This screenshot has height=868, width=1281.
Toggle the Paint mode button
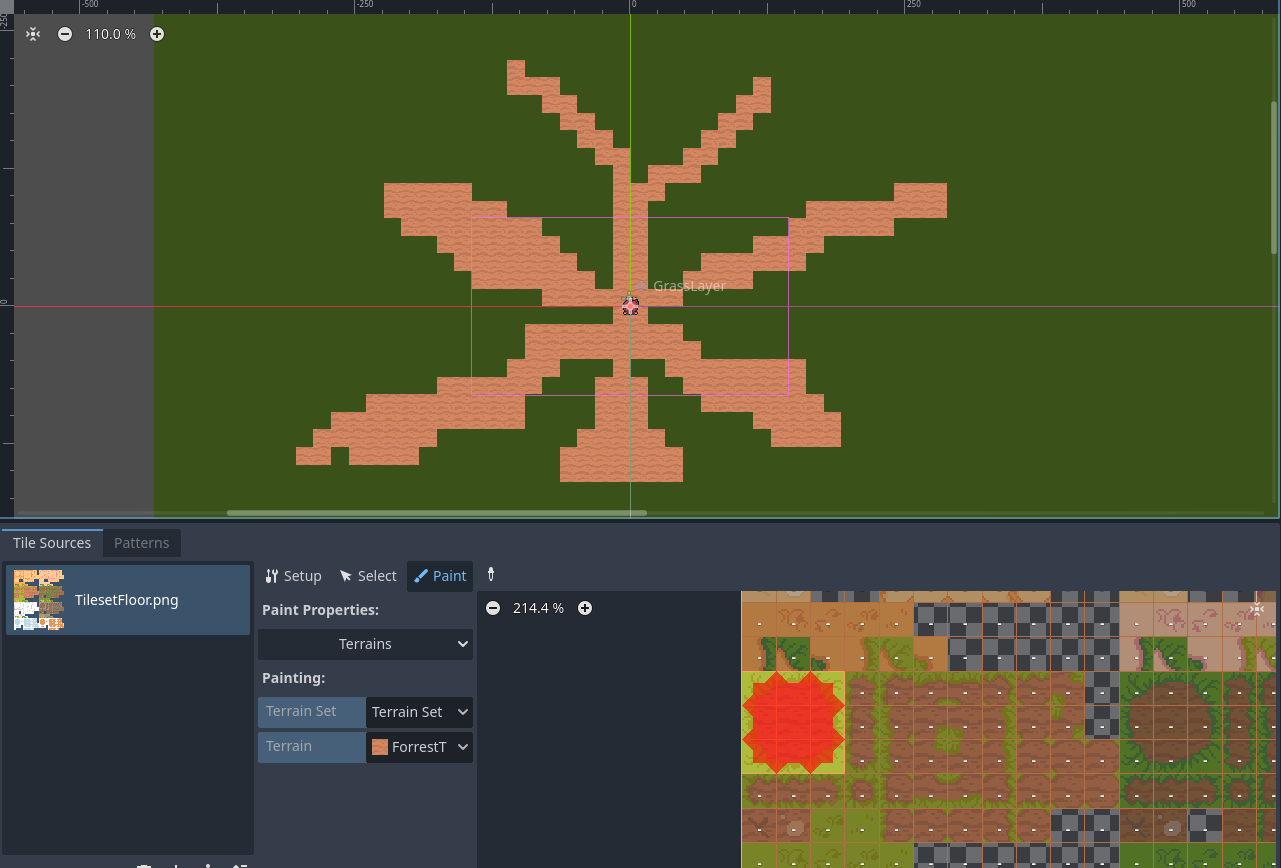pyautogui.click(x=440, y=576)
